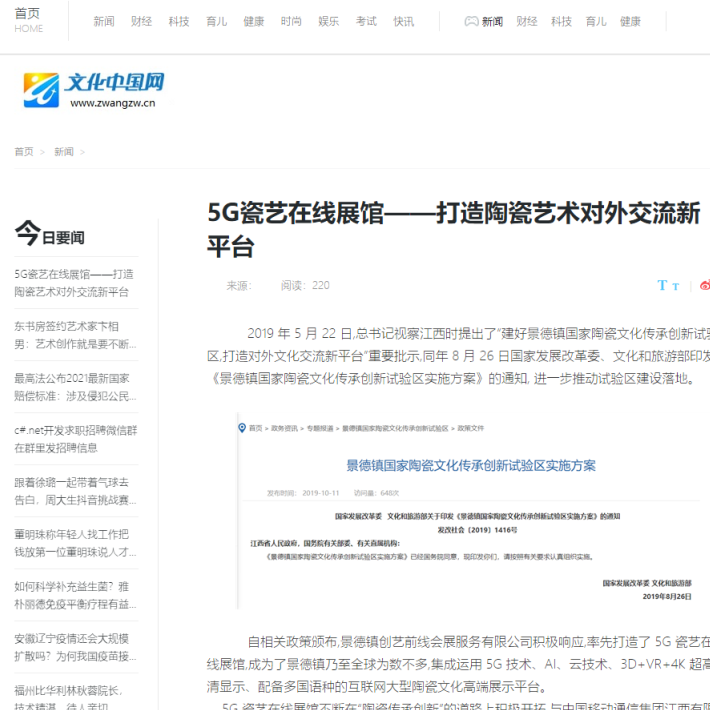
Task: Open the 快讯 navigation item
Action: 403,21
